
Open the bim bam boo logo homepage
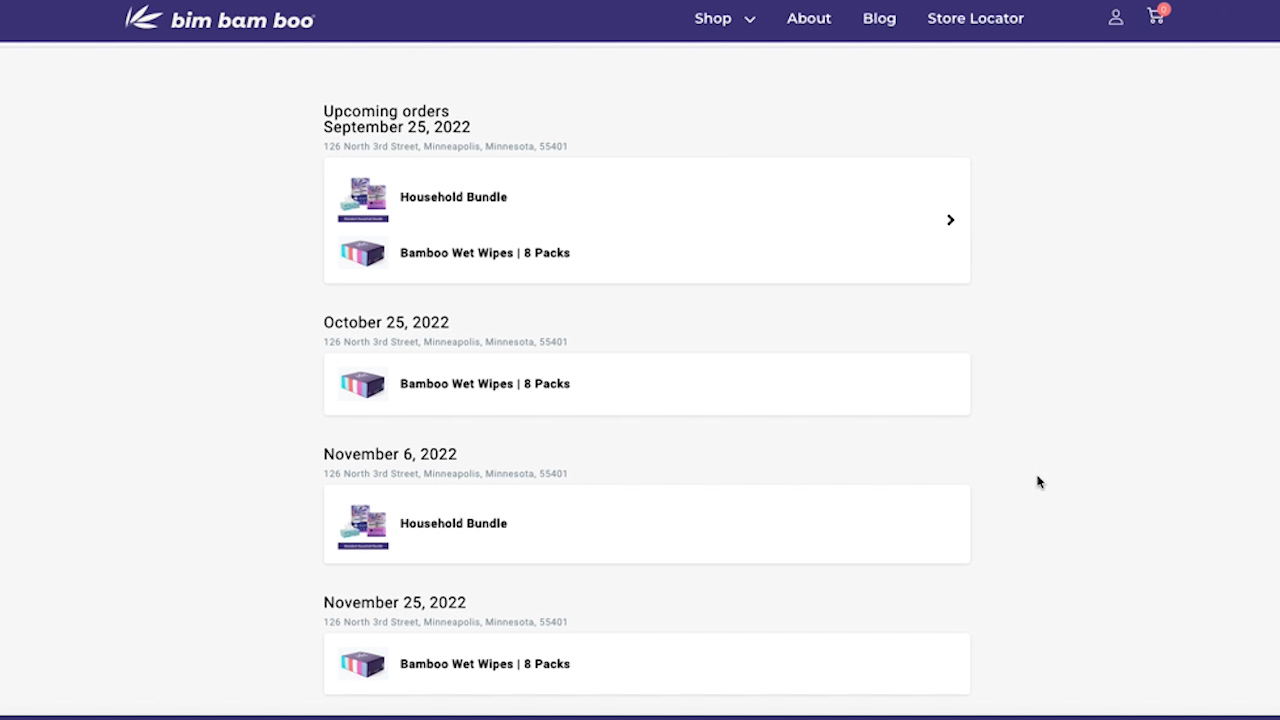click(220, 18)
